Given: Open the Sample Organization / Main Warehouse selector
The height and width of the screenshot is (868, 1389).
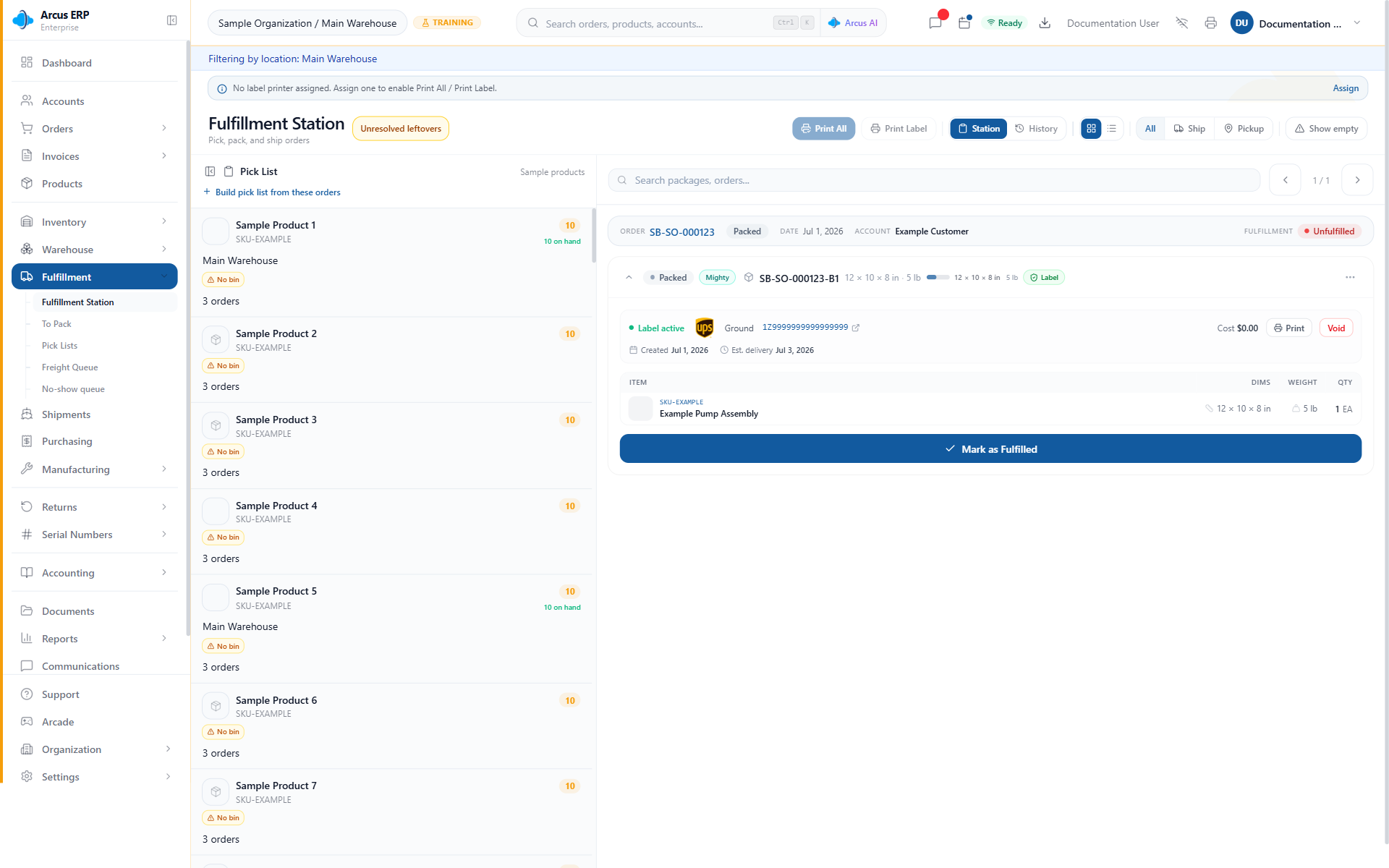Looking at the screenshot, I should (x=307, y=23).
